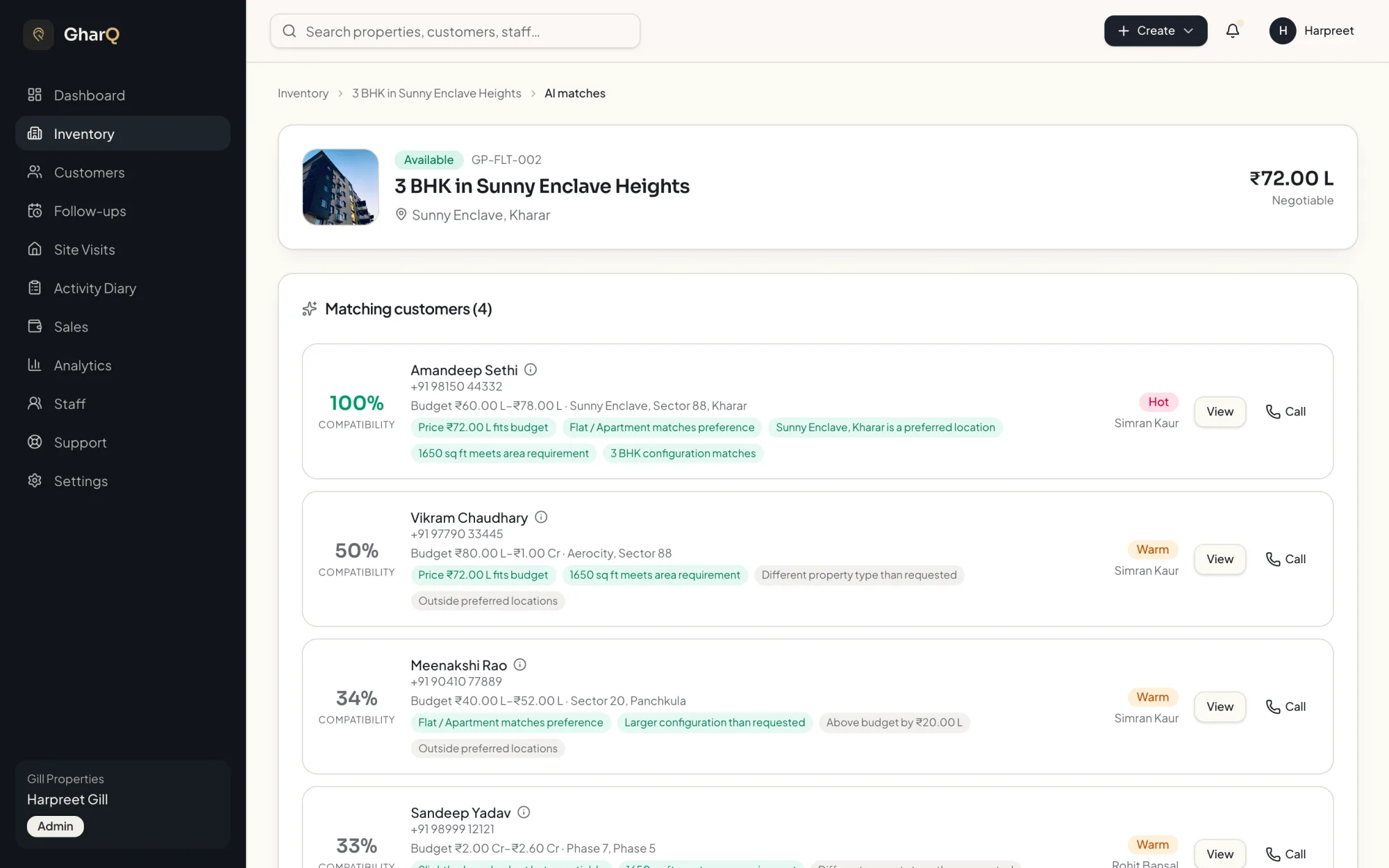The width and height of the screenshot is (1389, 868).
Task: Open 3 BHK in Sunny Enclave Heights breadcrumb
Action: click(x=436, y=93)
